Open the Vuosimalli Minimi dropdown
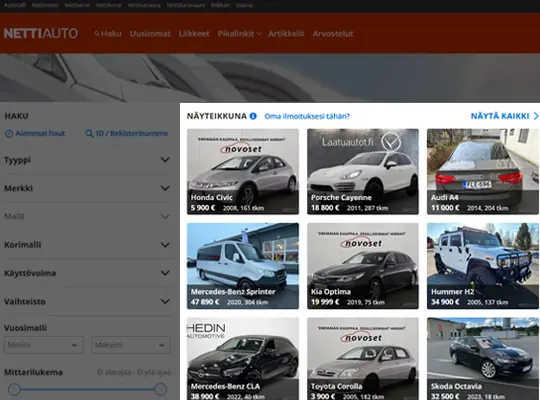This screenshot has width=540, height=400. pos(44,345)
